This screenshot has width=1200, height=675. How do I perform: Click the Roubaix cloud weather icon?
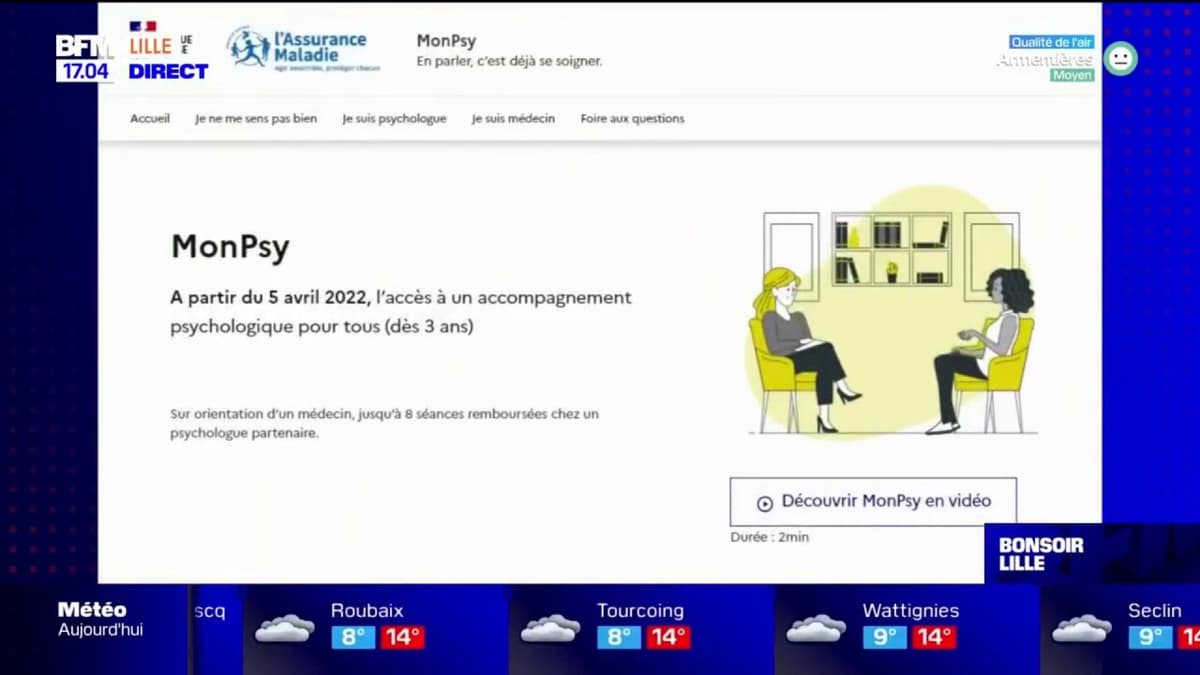[283, 628]
